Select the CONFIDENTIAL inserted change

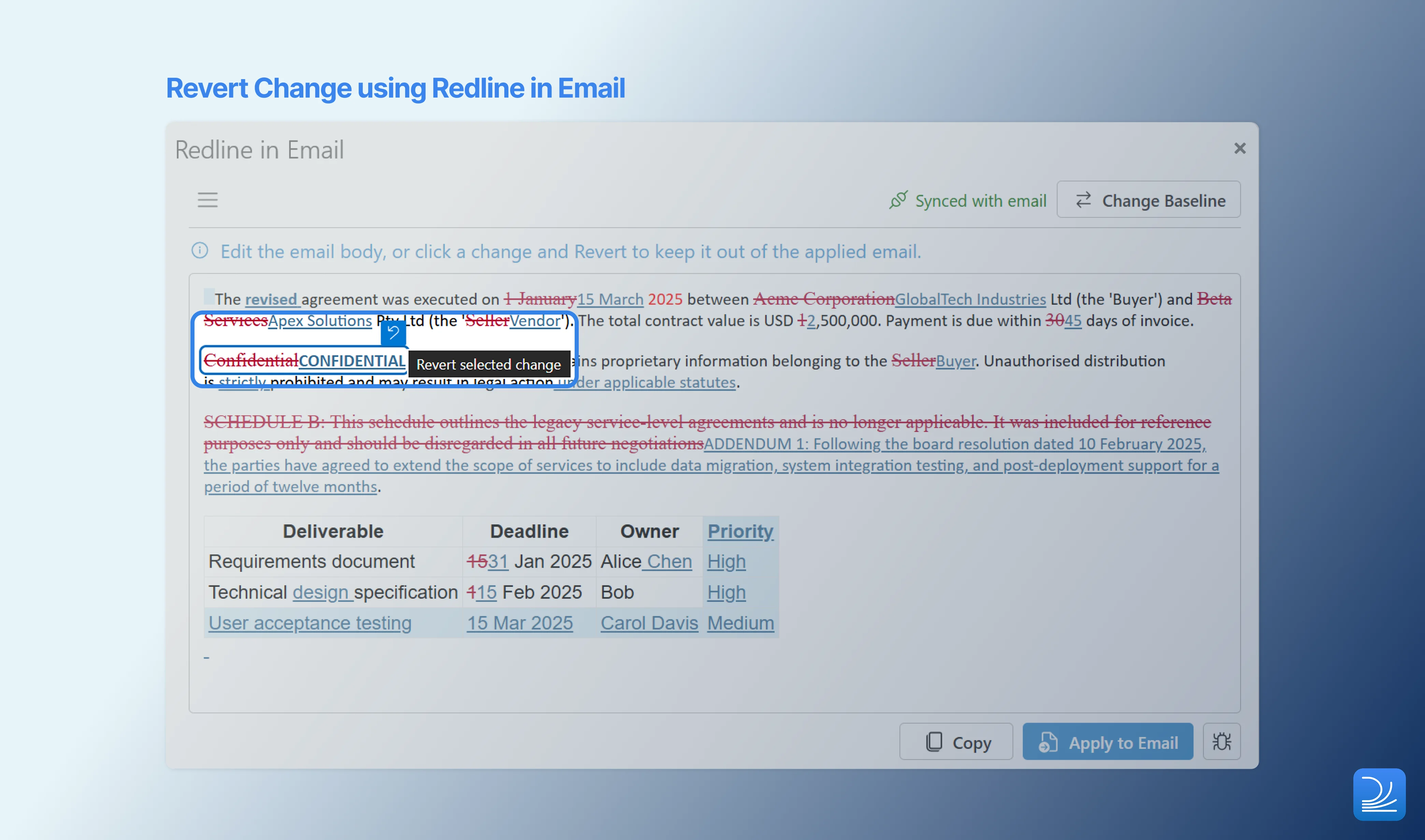click(x=351, y=361)
